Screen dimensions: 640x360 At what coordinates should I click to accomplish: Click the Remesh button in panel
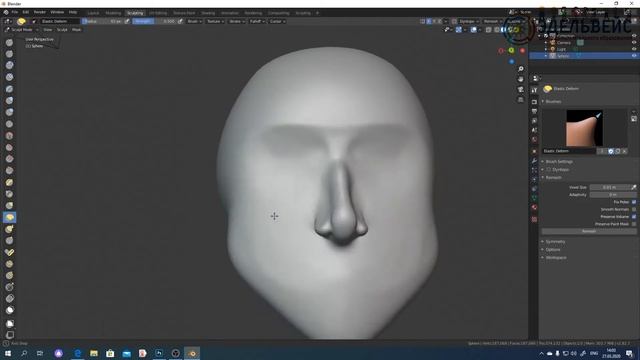[x=589, y=231]
